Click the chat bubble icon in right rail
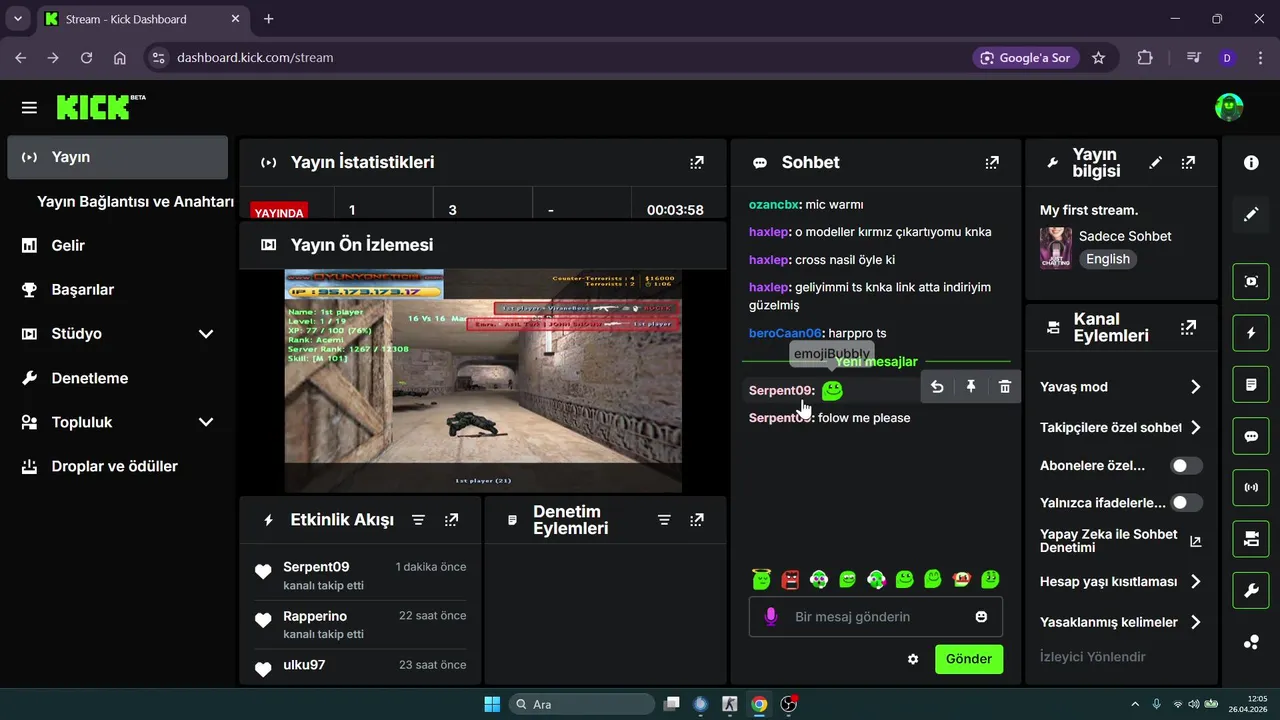 pos(1251,436)
